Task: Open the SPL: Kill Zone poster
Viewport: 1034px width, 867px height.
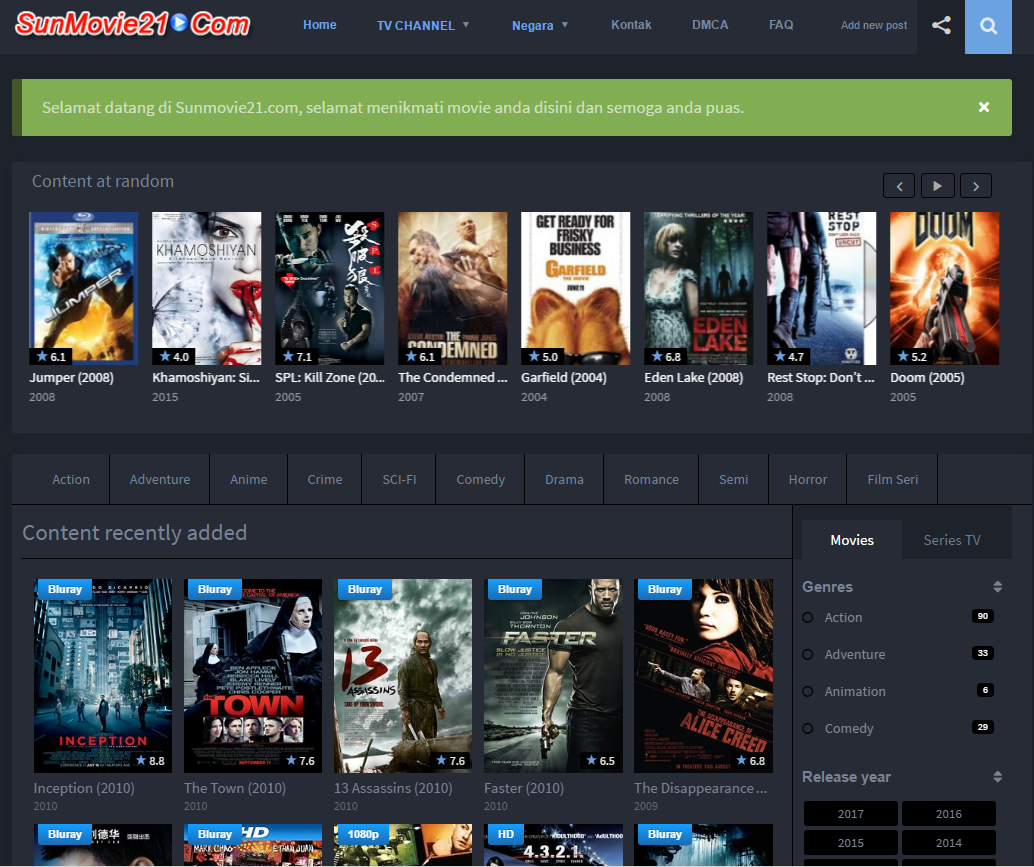Action: (330, 288)
